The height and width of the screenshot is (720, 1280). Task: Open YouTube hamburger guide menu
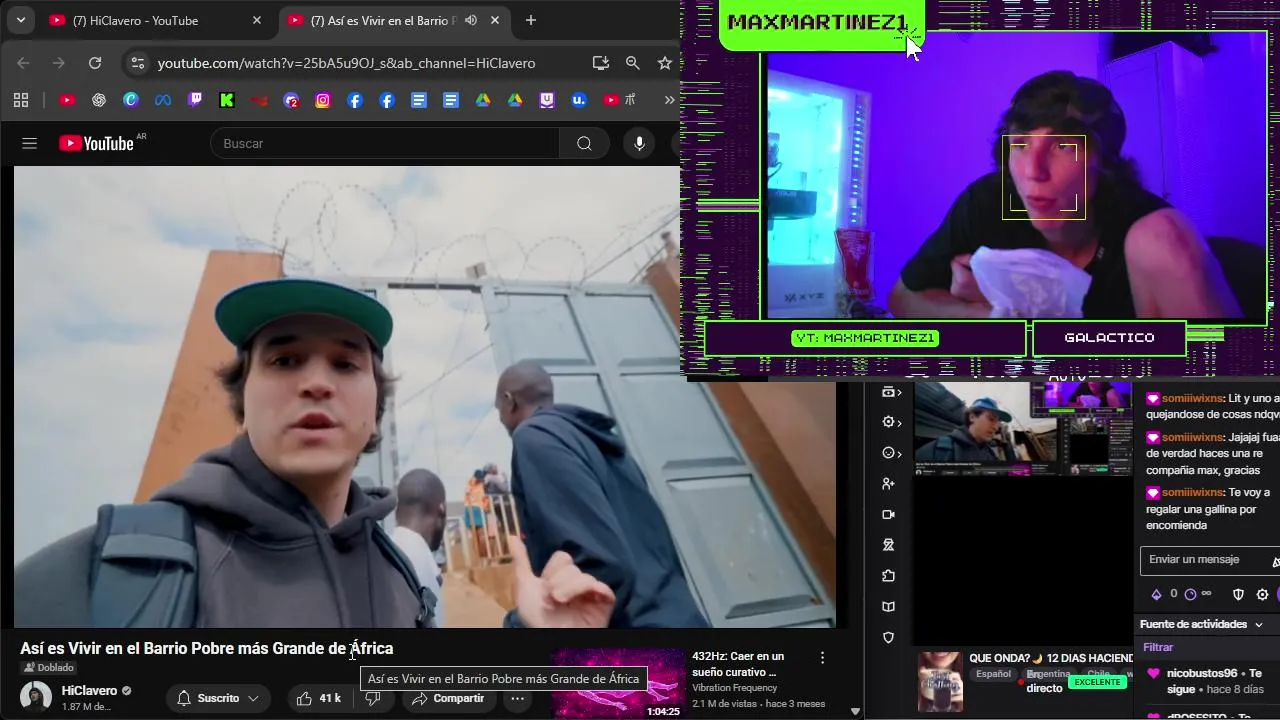click(29, 143)
